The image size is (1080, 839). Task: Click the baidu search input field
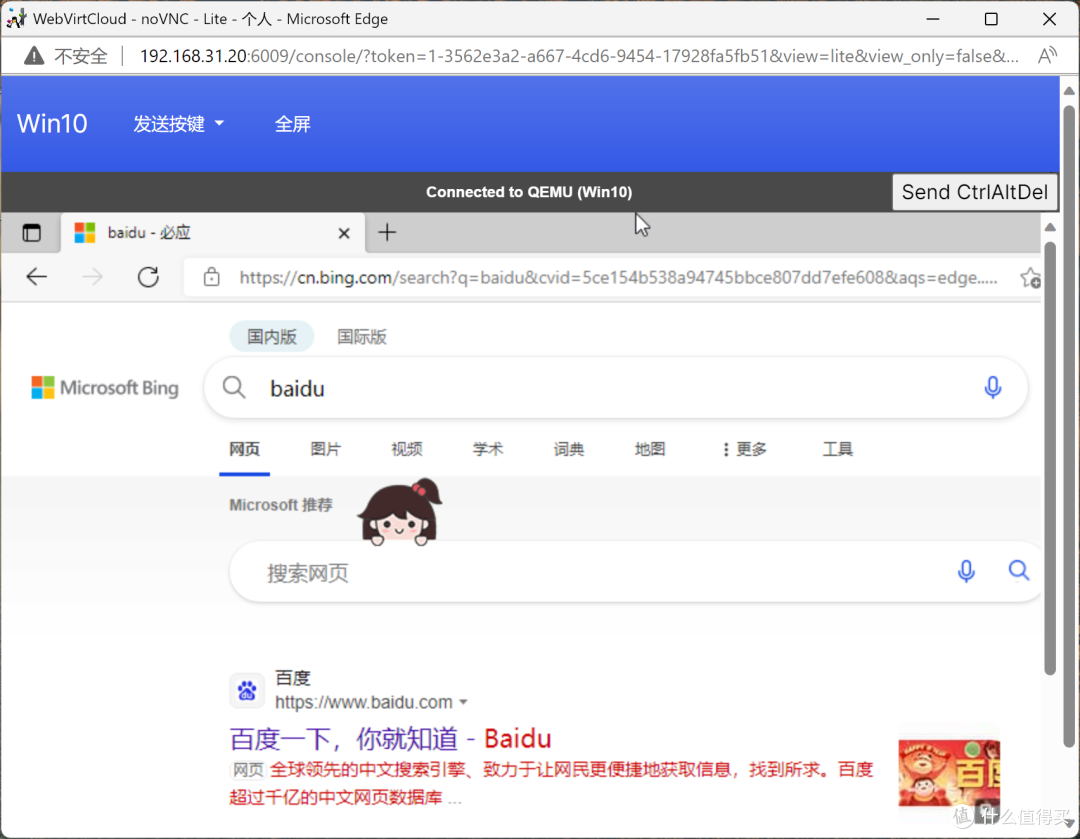[x=616, y=388]
